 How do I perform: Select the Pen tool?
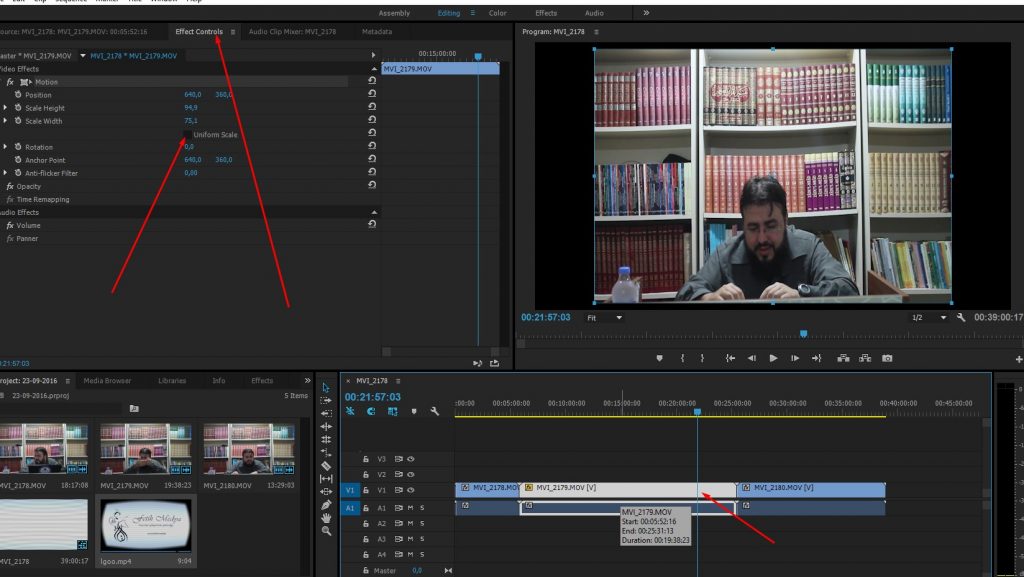point(326,505)
